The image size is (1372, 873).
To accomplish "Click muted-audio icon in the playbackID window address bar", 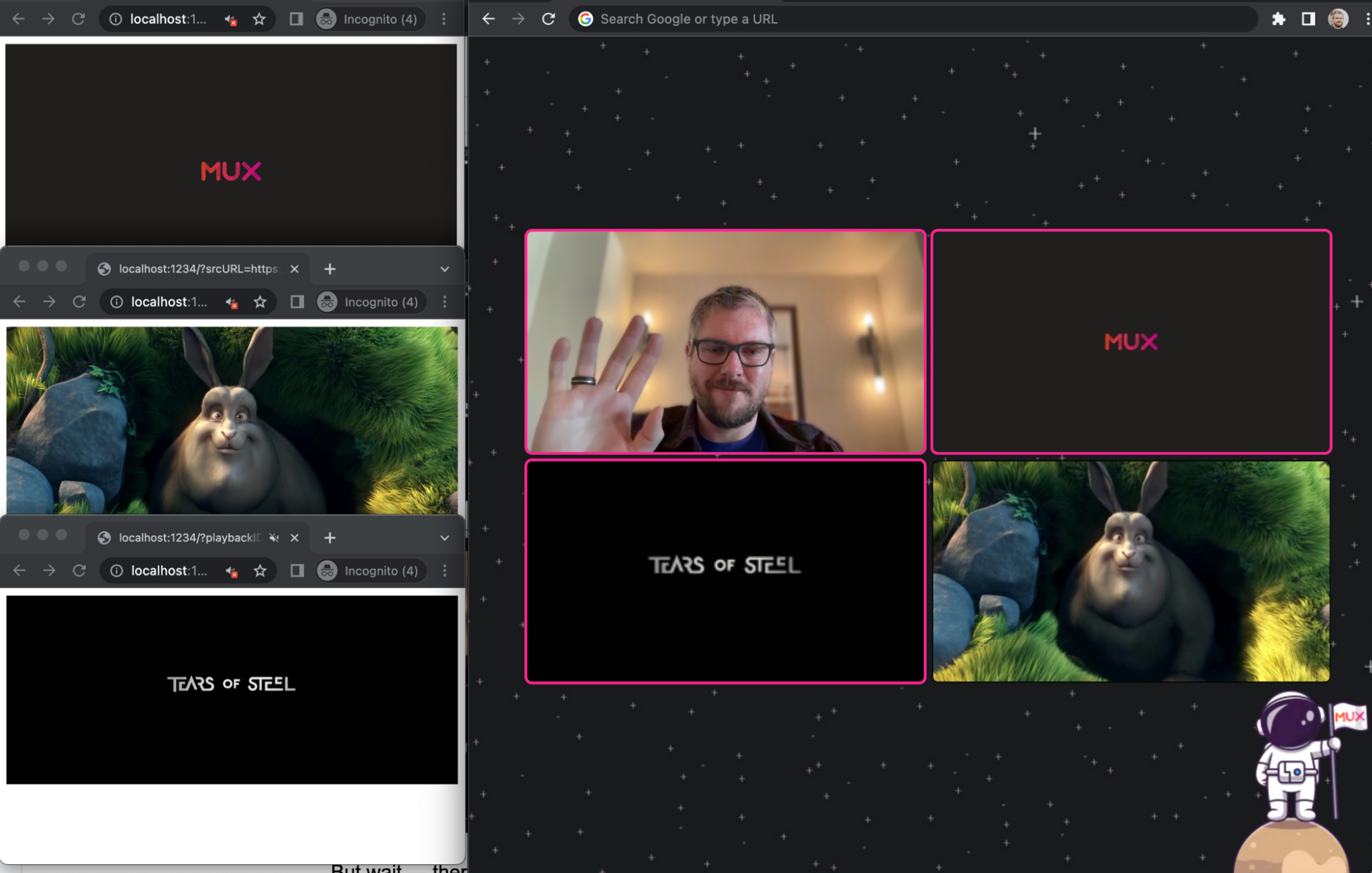I will click(231, 572).
